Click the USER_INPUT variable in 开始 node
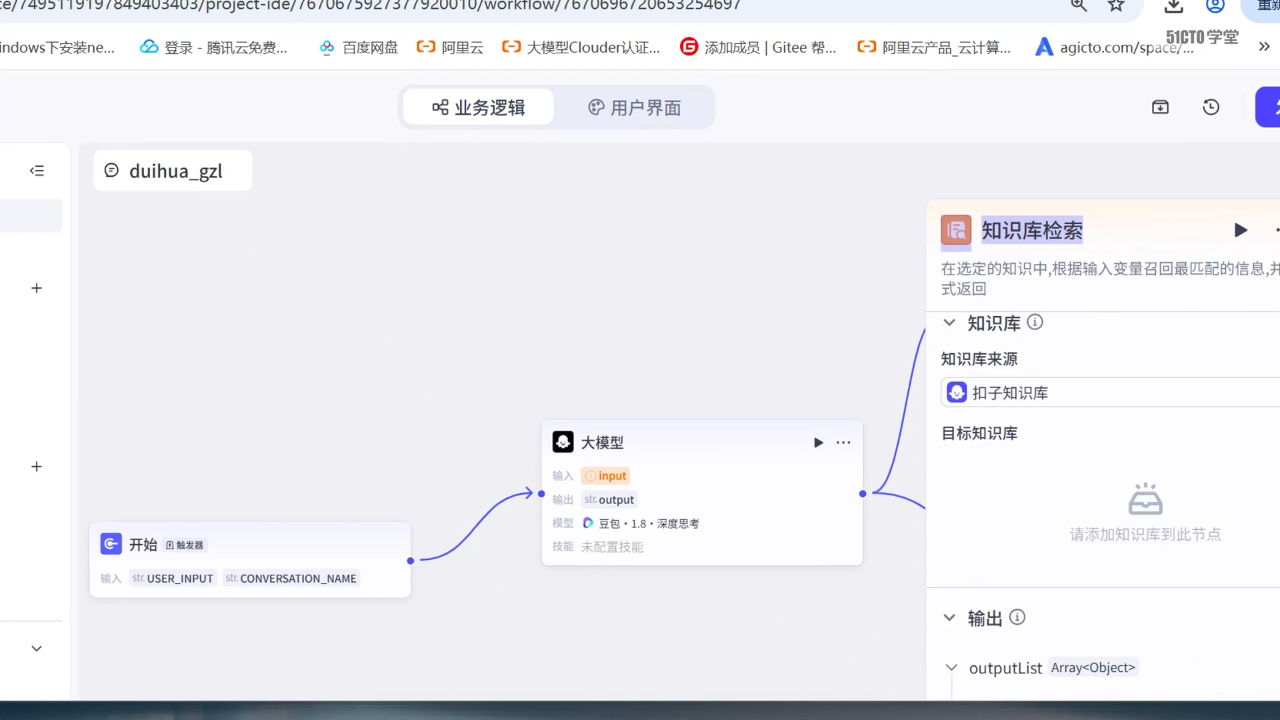Viewport: 1280px width, 720px height. point(173,578)
